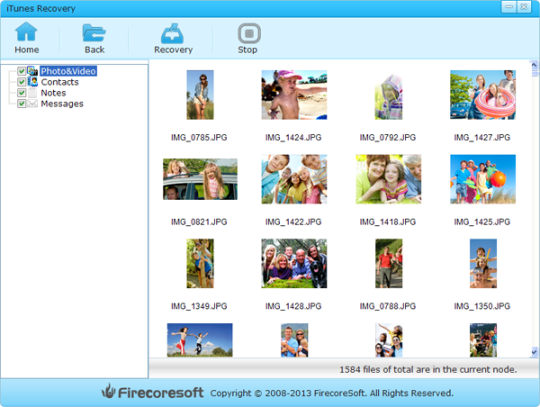This screenshot has height=407, width=540.
Task: Select the Contacts tree node
Action: (x=60, y=82)
